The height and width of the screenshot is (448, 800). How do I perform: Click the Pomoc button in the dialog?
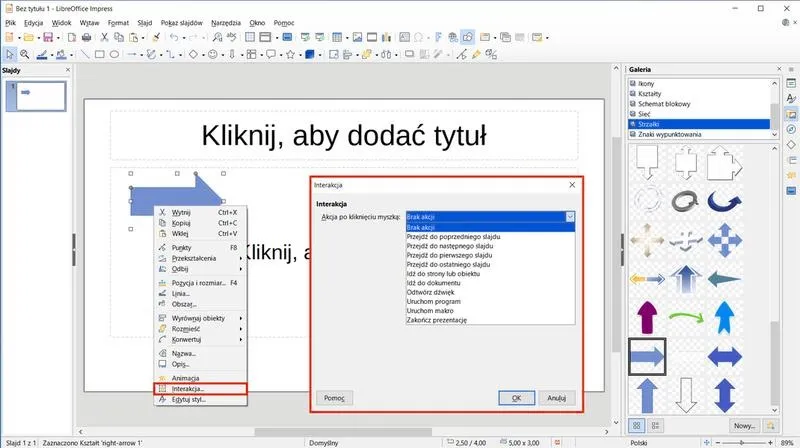point(334,398)
